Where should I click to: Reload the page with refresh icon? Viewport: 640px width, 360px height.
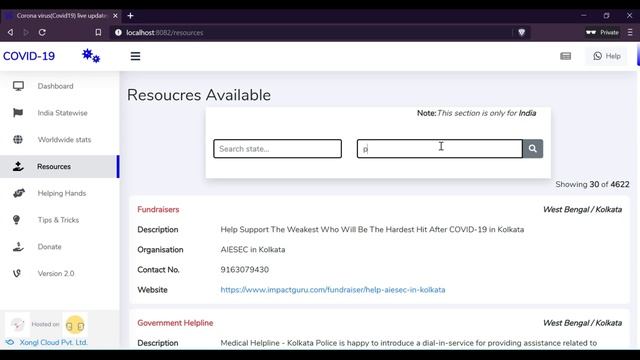pyautogui.click(x=42, y=32)
